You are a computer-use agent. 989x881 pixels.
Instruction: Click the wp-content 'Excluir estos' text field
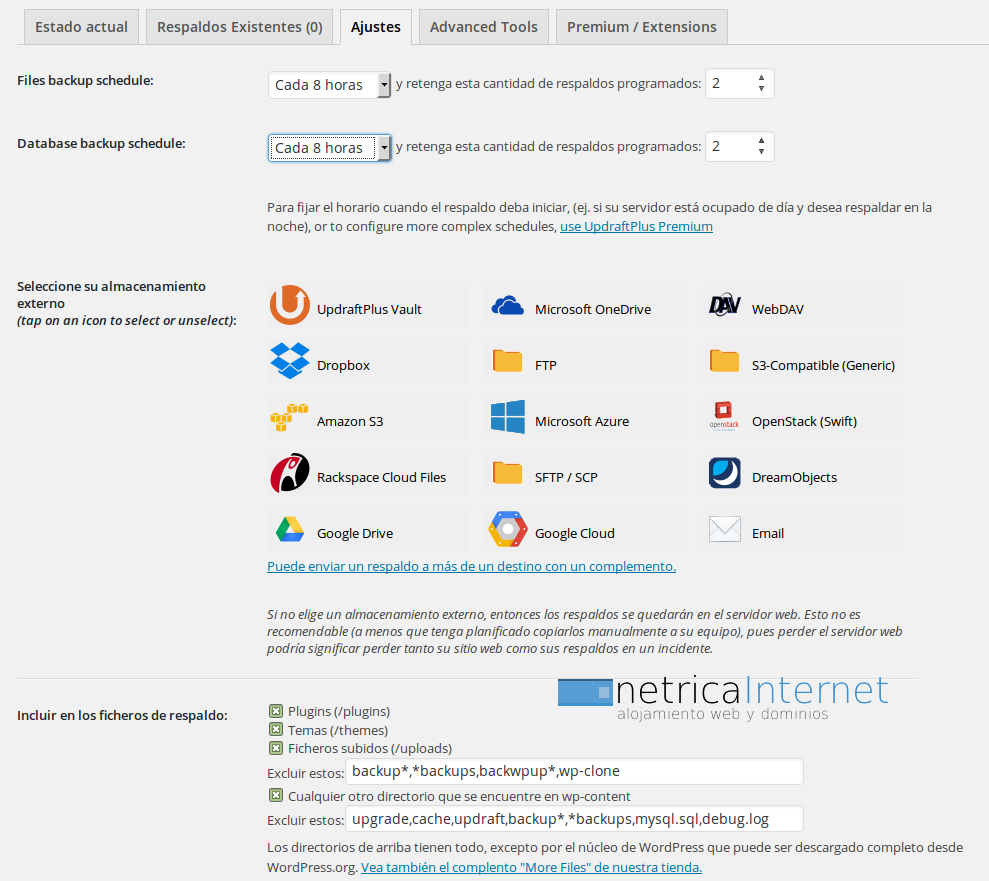pyautogui.click(x=574, y=819)
